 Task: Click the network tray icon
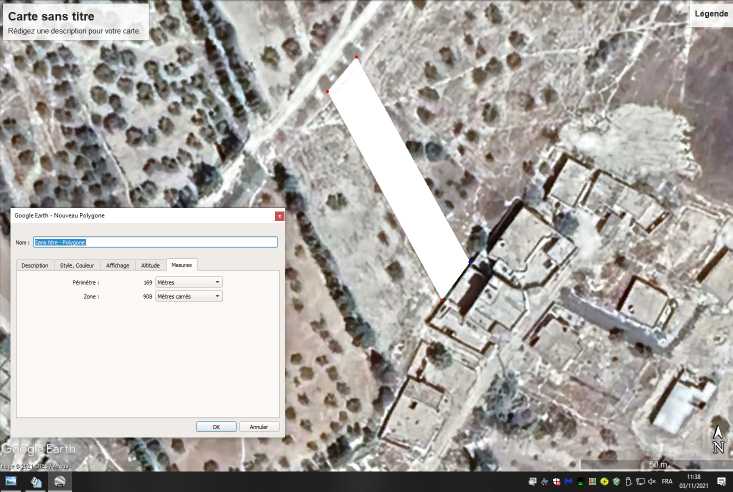(640, 482)
